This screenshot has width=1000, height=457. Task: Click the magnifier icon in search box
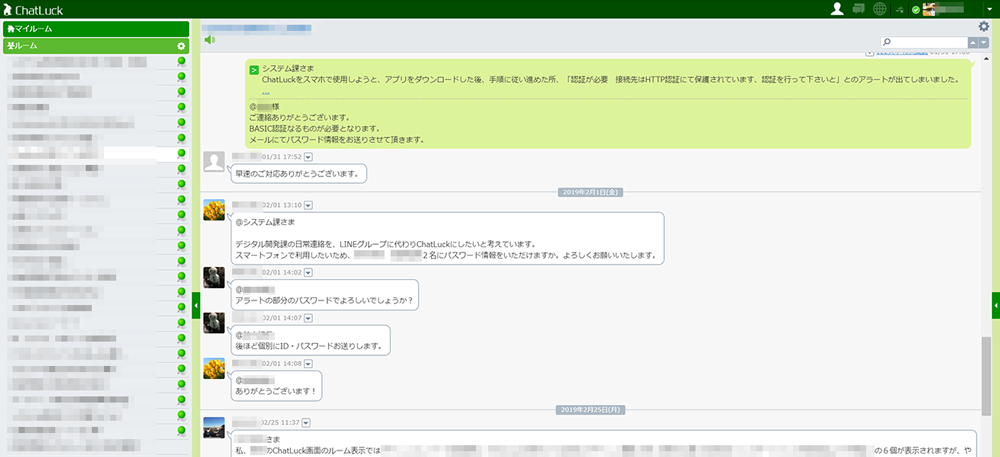(886, 42)
